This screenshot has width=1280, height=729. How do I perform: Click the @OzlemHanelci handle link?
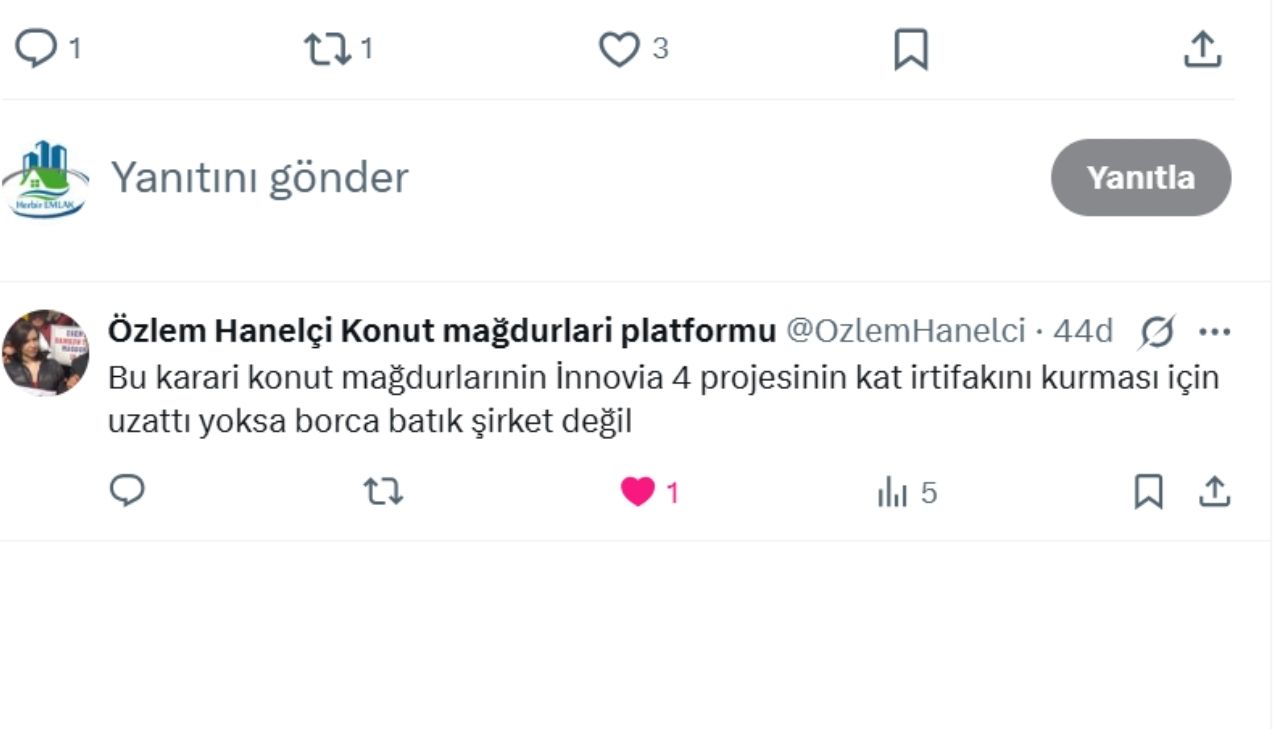(x=905, y=331)
